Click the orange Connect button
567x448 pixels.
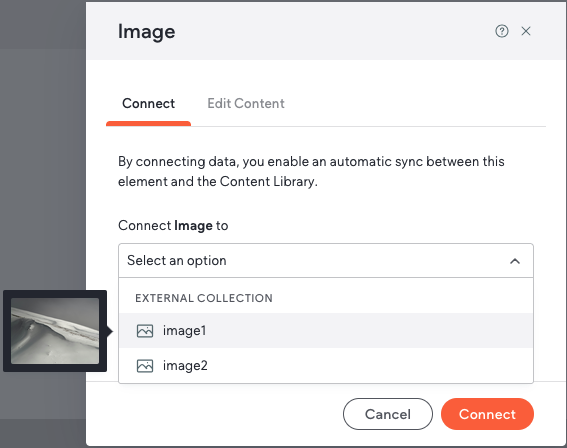pos(487,414)
